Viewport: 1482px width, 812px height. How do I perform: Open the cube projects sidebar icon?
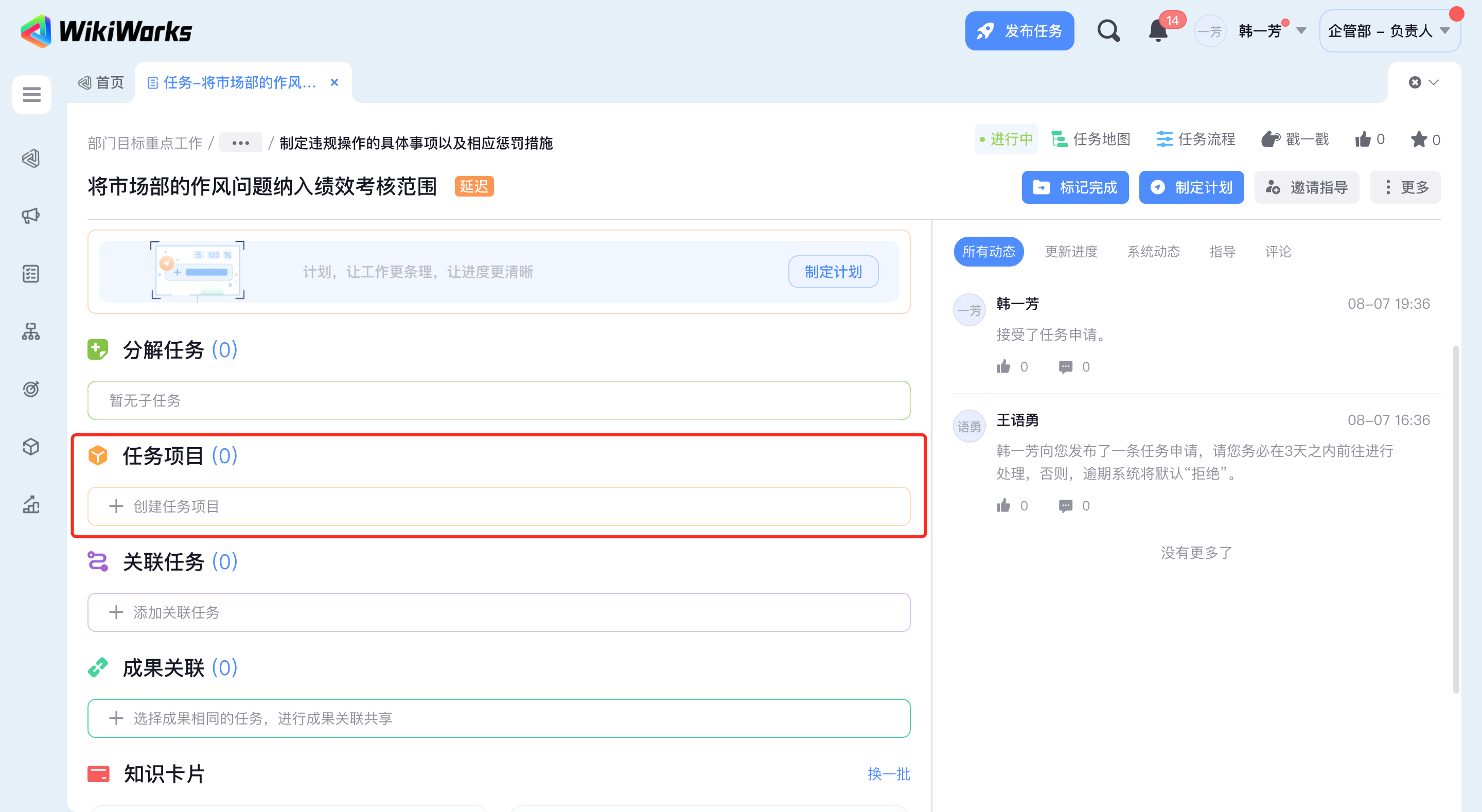click(x=31, y=447)
